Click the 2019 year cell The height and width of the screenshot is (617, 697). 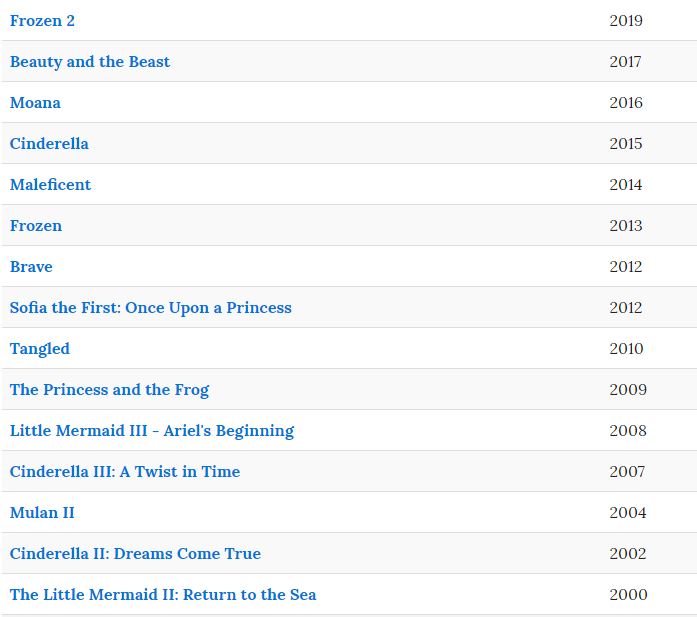pos(626,21)
